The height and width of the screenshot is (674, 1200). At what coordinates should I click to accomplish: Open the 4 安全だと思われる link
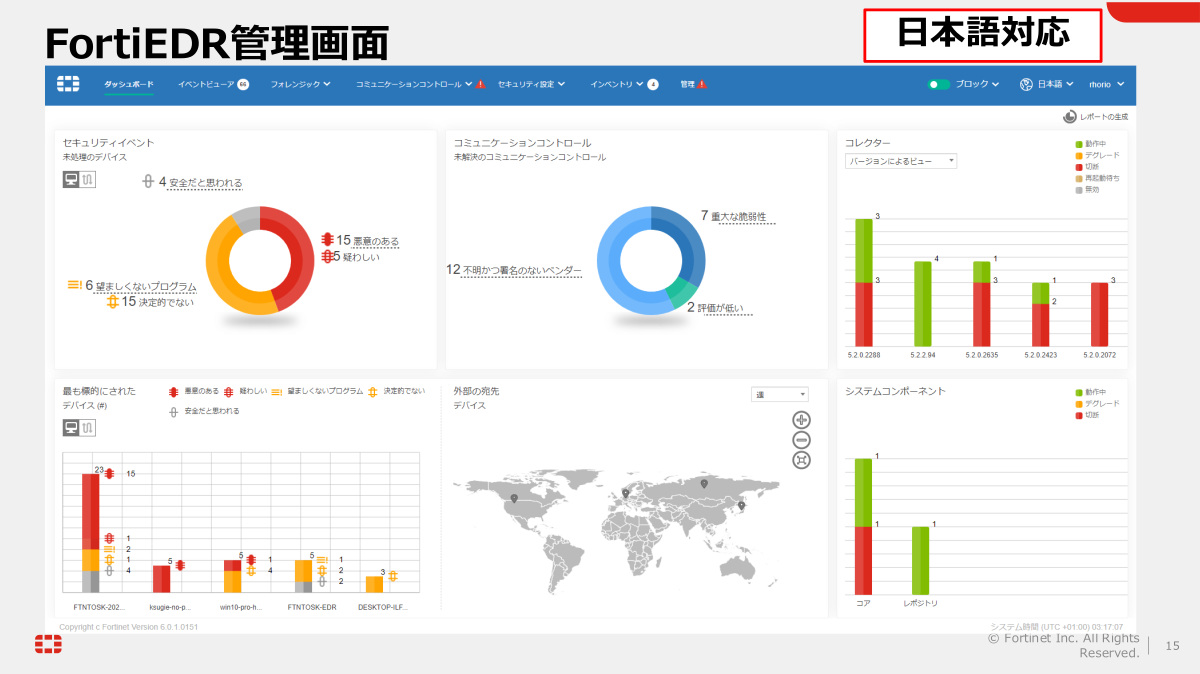tap(200, 183)
